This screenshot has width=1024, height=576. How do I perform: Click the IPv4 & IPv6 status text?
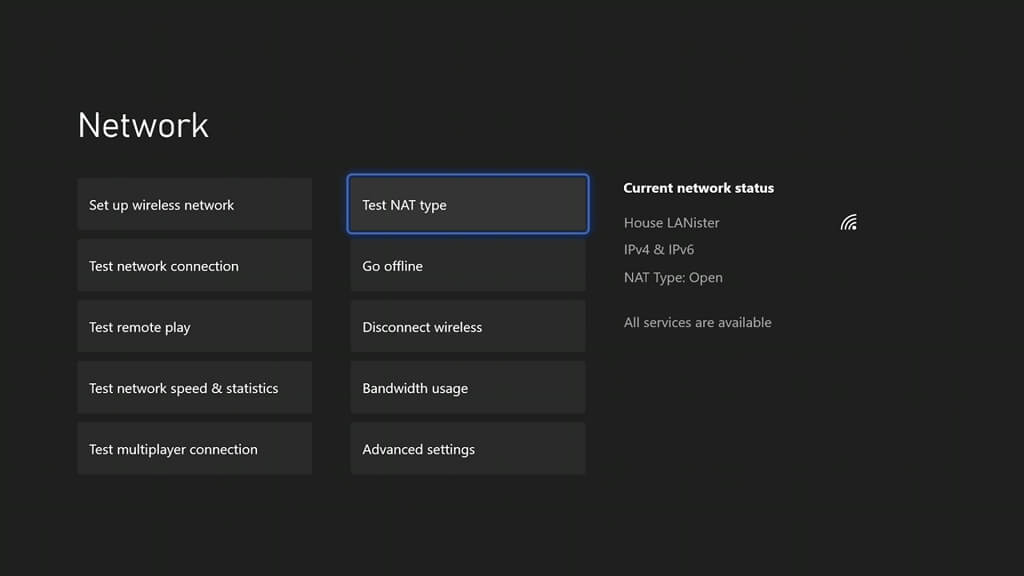[x=660, y=249]
